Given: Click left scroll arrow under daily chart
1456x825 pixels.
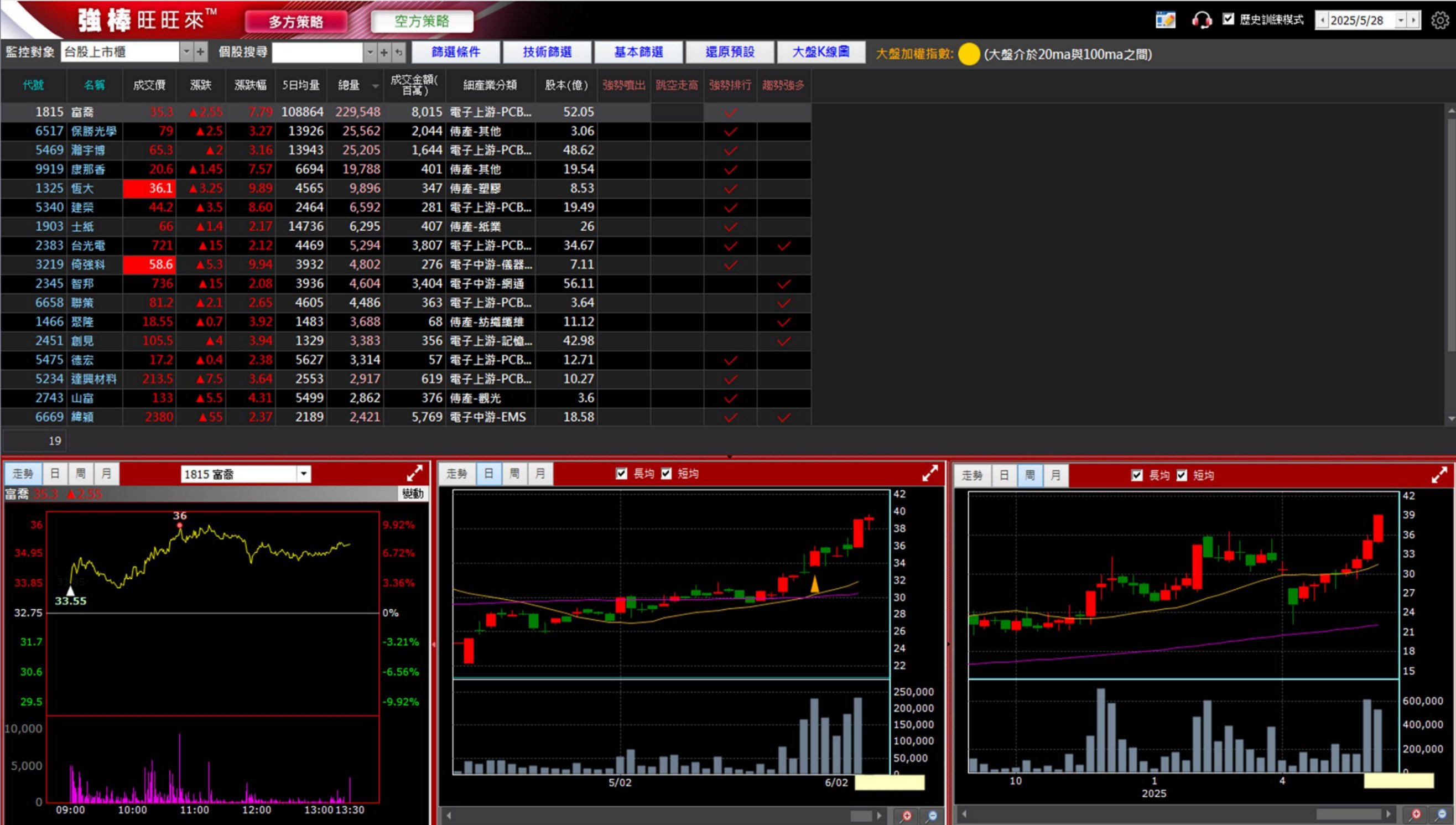Looking at the screenshot, I should click(x=449, y=816).
